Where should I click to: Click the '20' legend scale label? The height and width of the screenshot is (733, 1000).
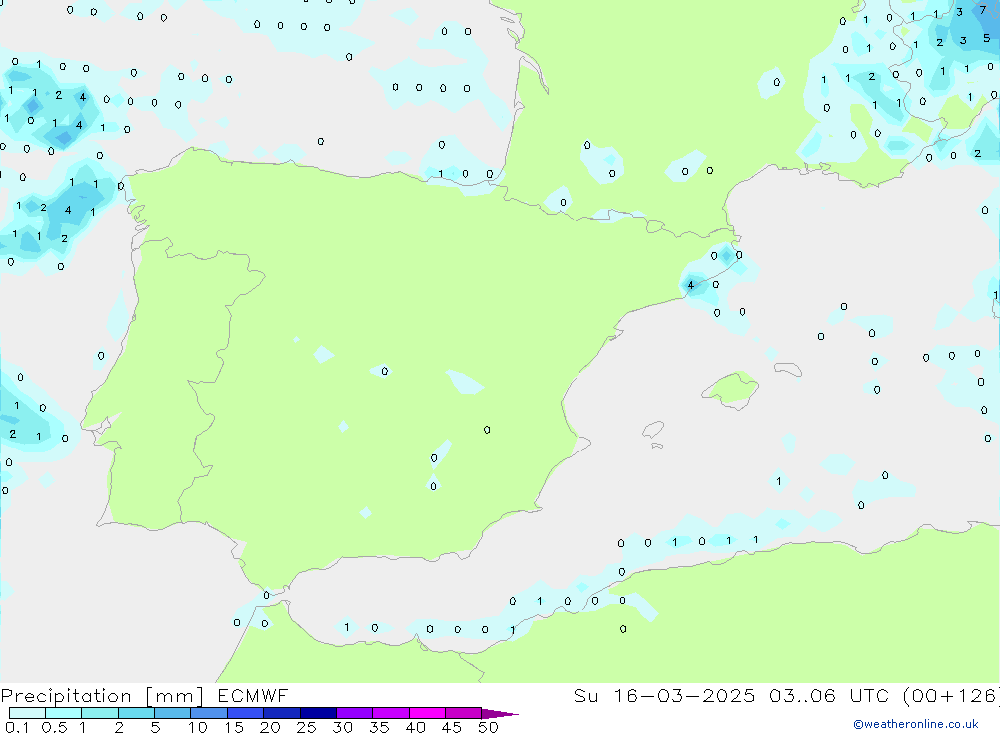click(x=270, y=727)
